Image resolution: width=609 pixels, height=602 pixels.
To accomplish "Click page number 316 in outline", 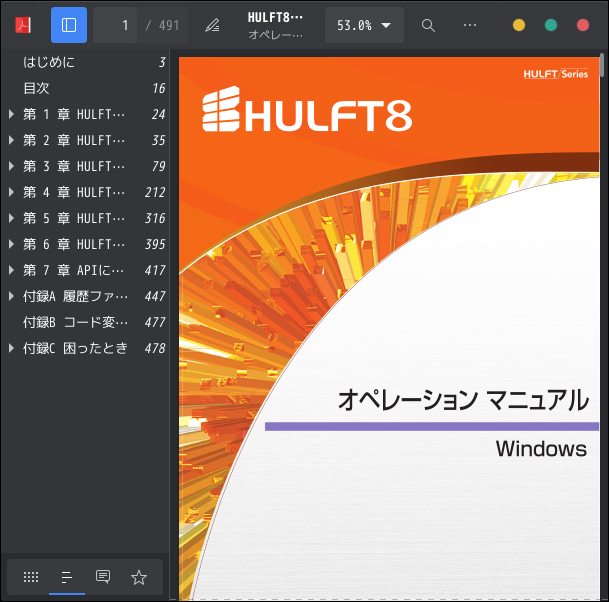I will click(155, 218).
